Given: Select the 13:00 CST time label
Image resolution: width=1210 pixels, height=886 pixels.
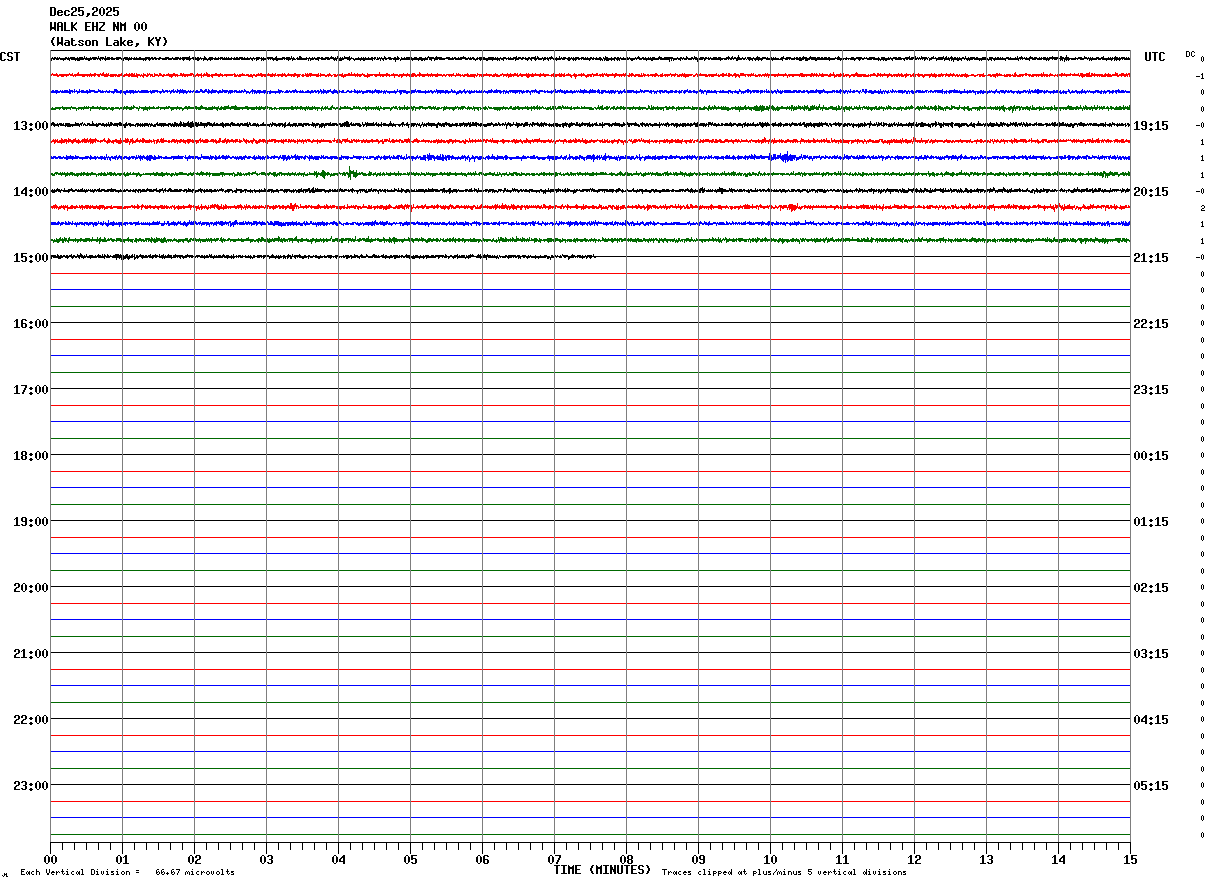Looking at the screenshot, I should [31, 126].
